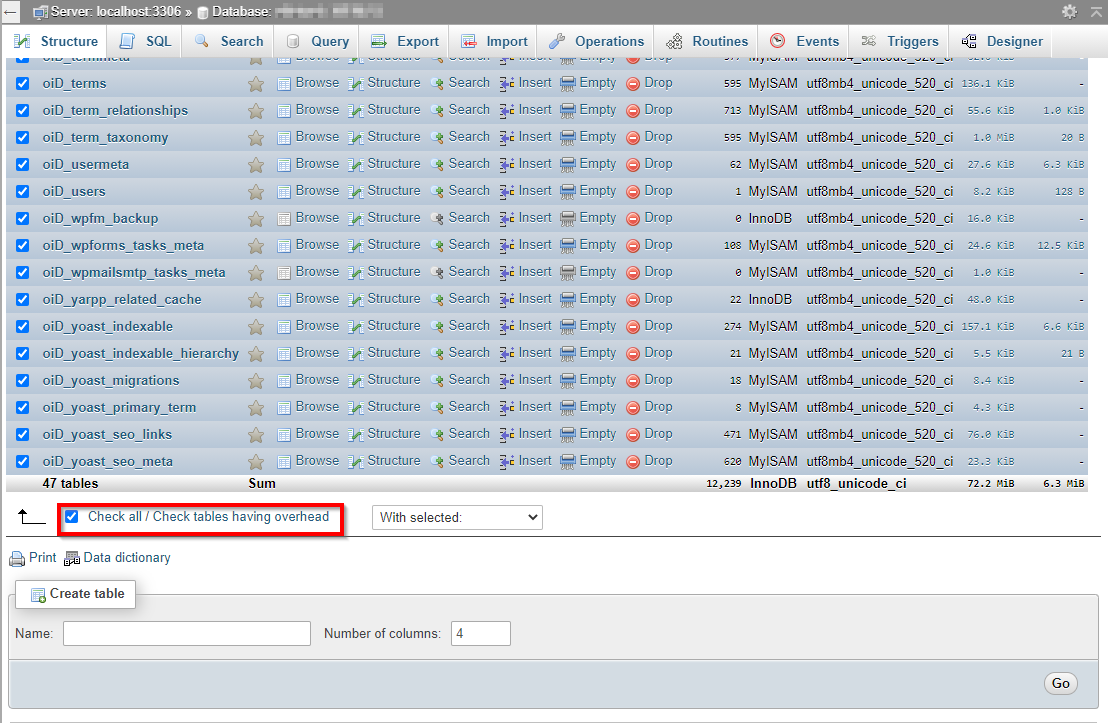
Task: Open the Structure tab
Action: [x=56, y=41]
